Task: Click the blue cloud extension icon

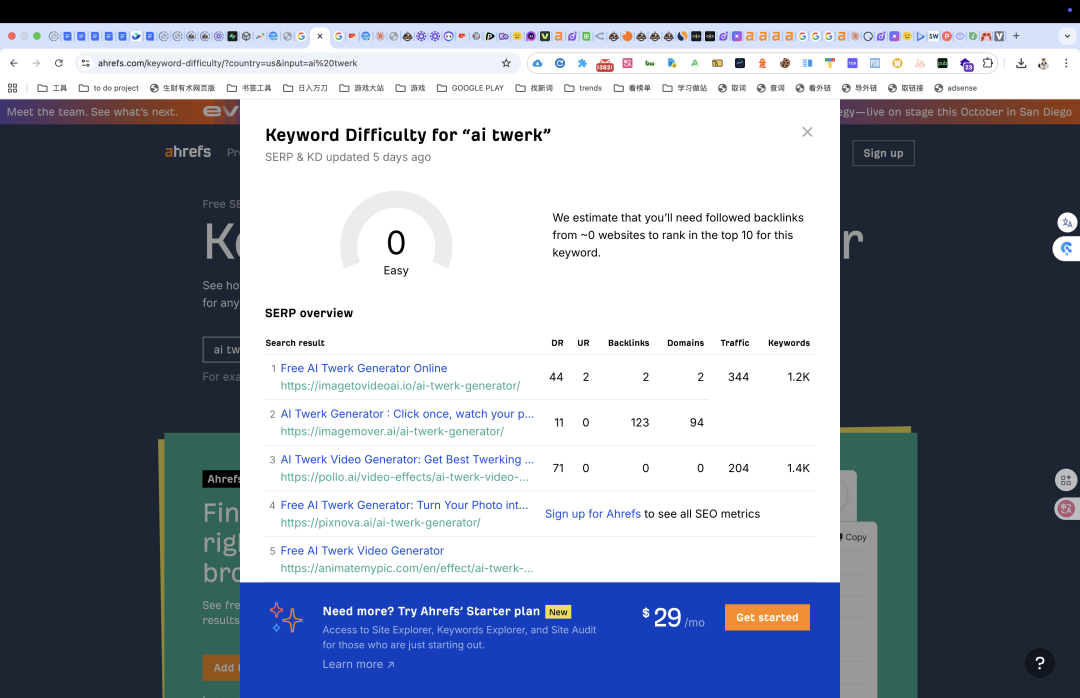Action: (x=537, y=63)
